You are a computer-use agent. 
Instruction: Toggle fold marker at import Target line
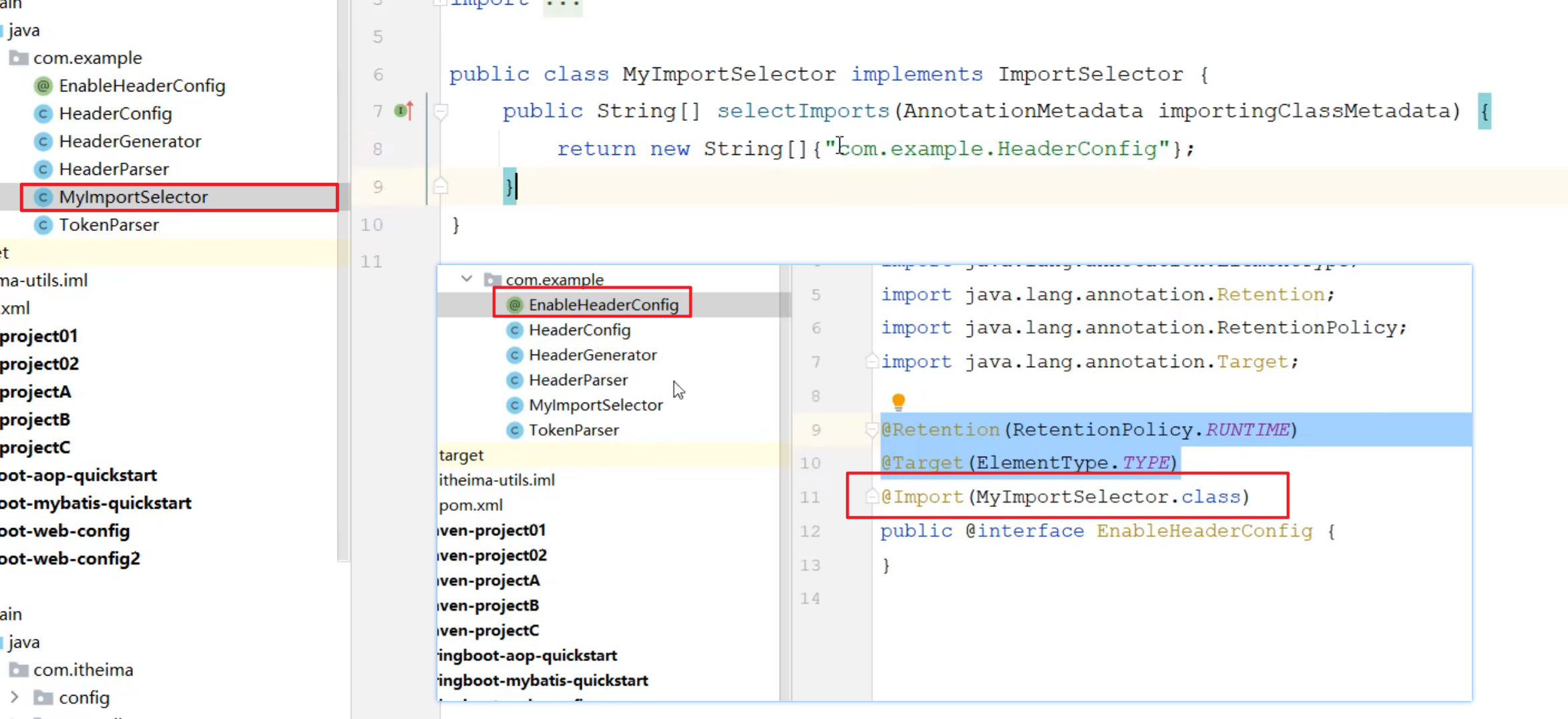[871, 361]
